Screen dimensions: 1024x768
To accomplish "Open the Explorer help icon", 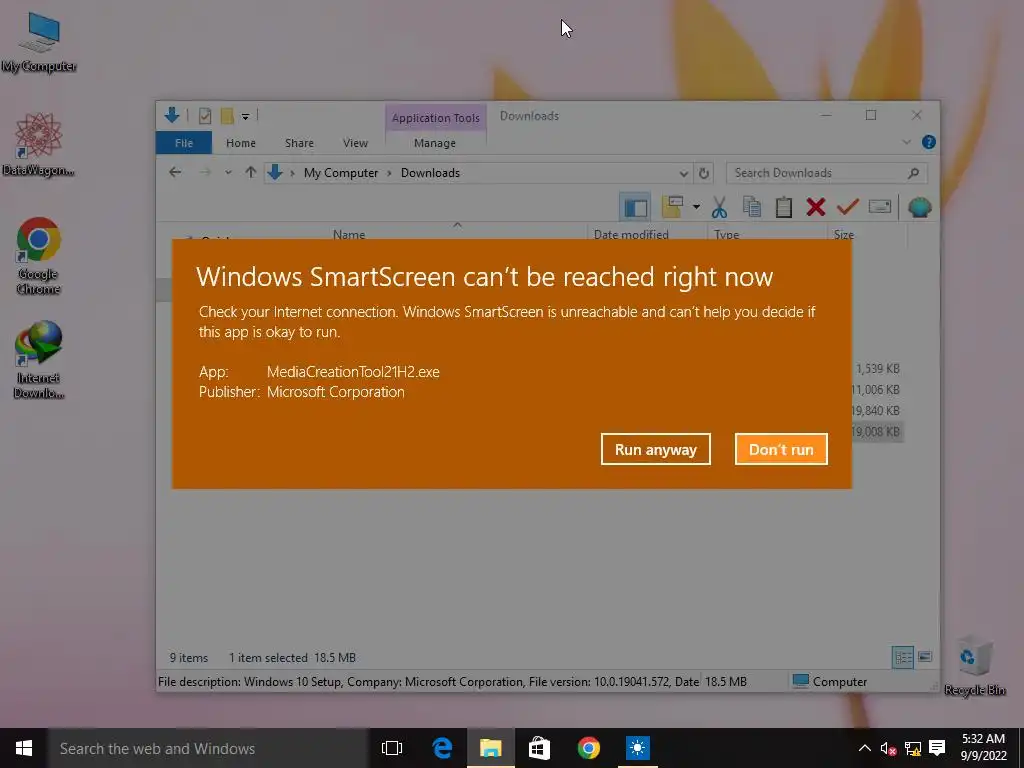I will (929, 142).
